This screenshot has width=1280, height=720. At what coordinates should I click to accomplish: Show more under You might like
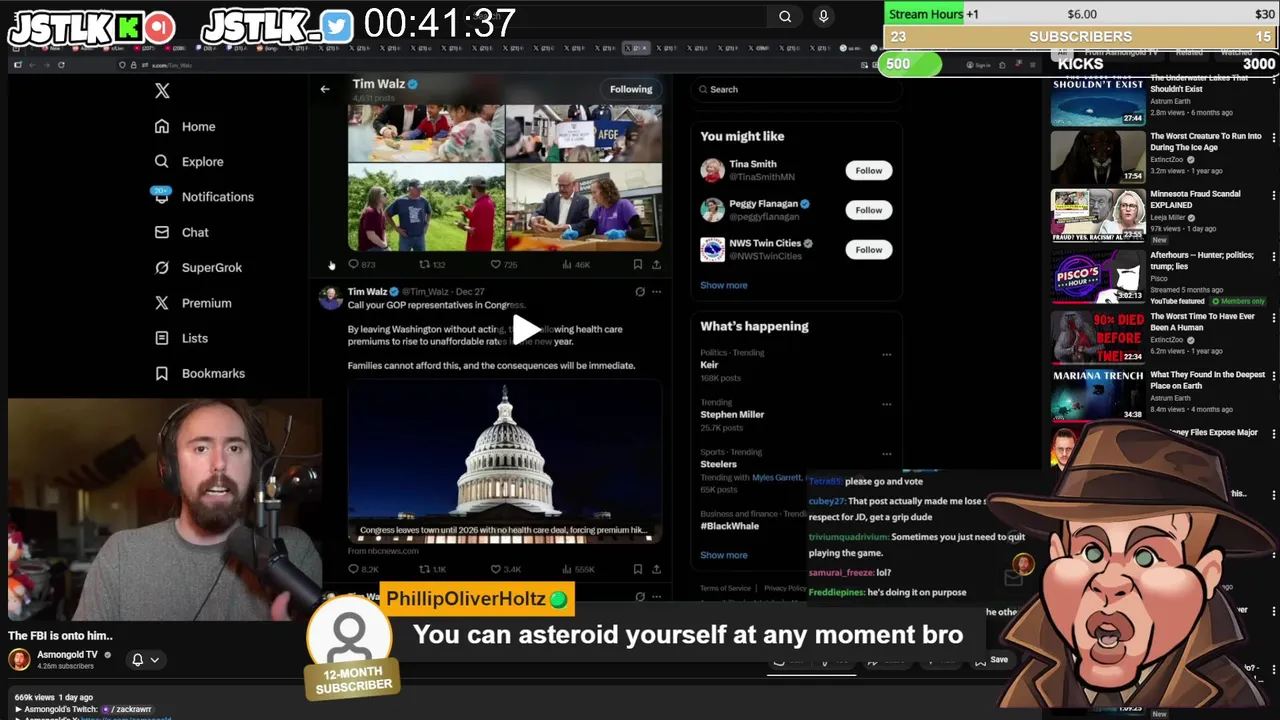724,285
